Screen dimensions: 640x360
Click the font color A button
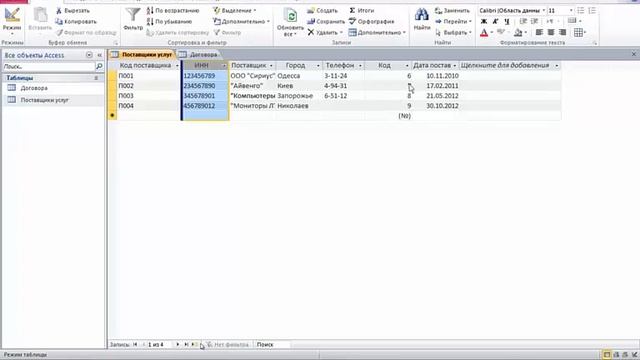(484, 32)
